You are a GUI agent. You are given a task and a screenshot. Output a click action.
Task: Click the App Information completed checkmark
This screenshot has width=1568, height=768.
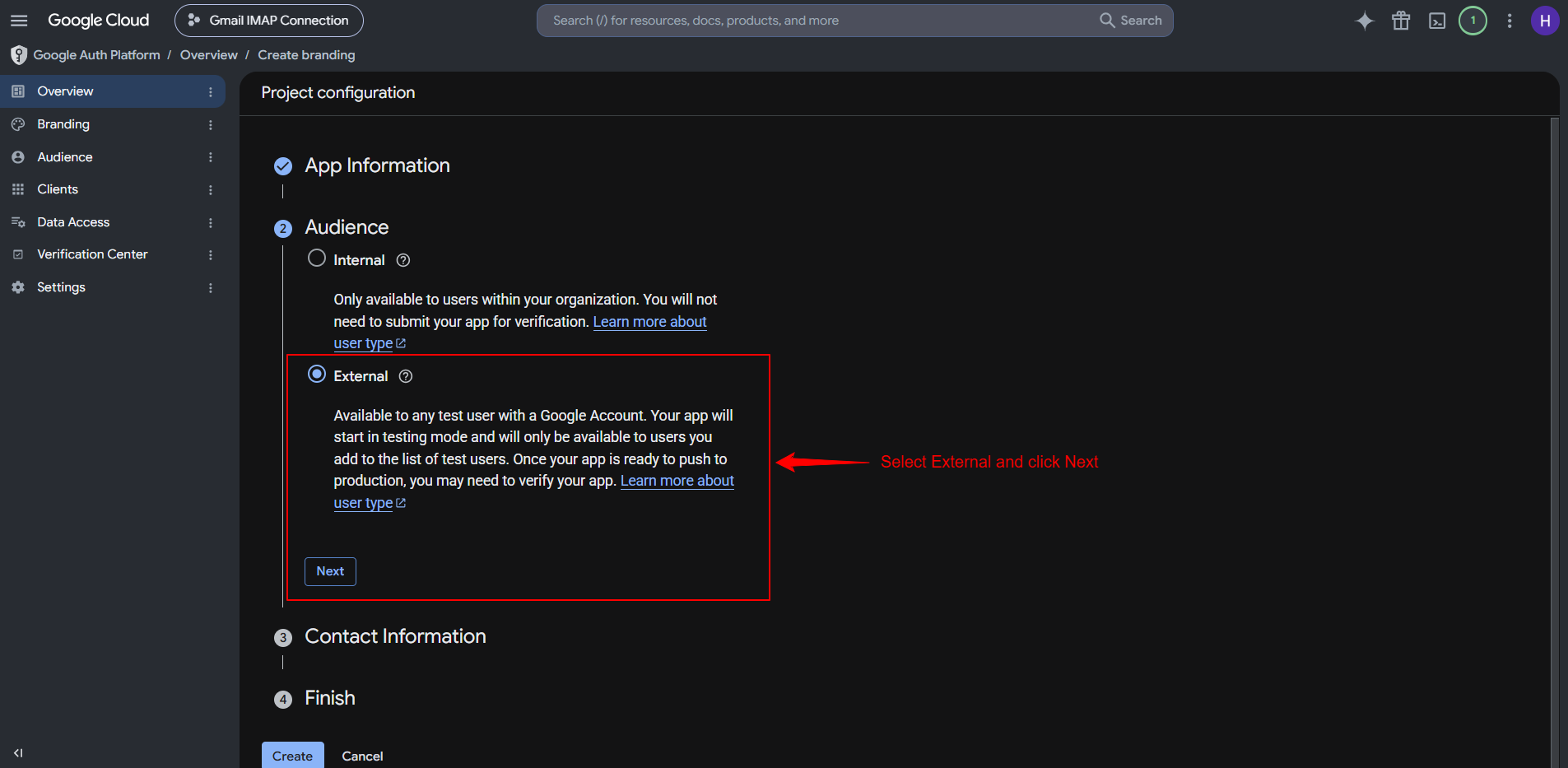283,166
